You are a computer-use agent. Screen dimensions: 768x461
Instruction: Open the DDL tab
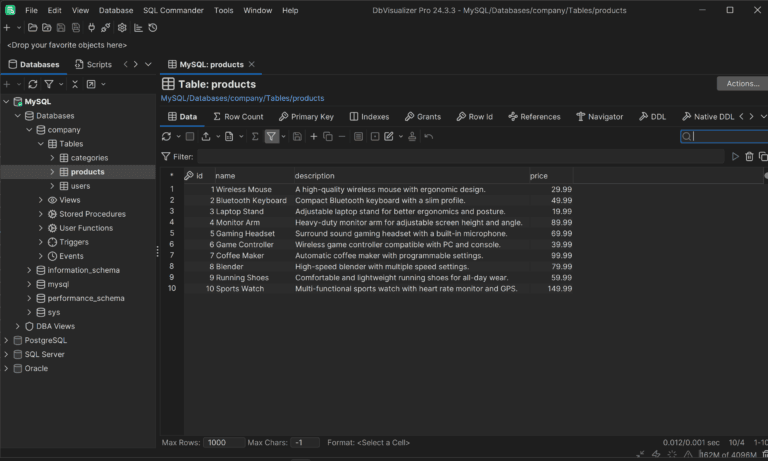pyautogui.click(x=652, y=117)
